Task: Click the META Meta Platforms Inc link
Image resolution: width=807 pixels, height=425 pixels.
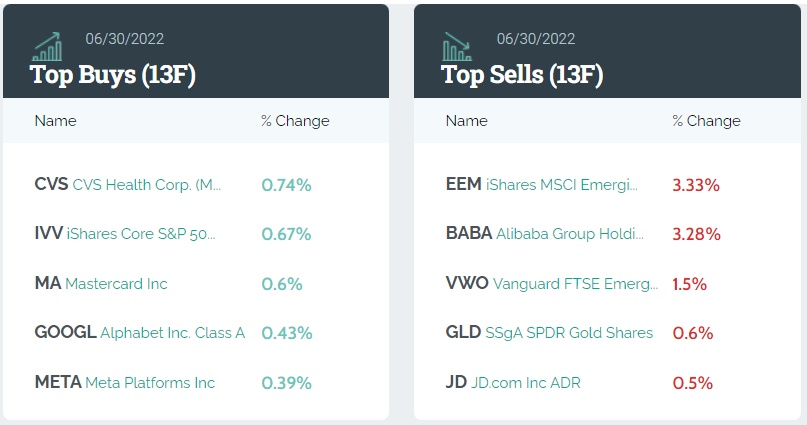Action: point(125,383)
